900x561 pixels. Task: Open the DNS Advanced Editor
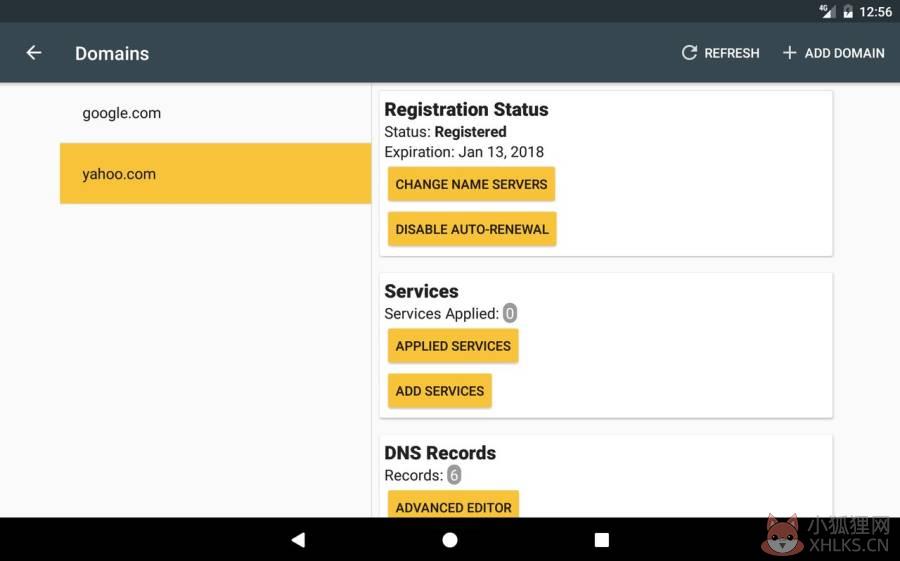453,504
